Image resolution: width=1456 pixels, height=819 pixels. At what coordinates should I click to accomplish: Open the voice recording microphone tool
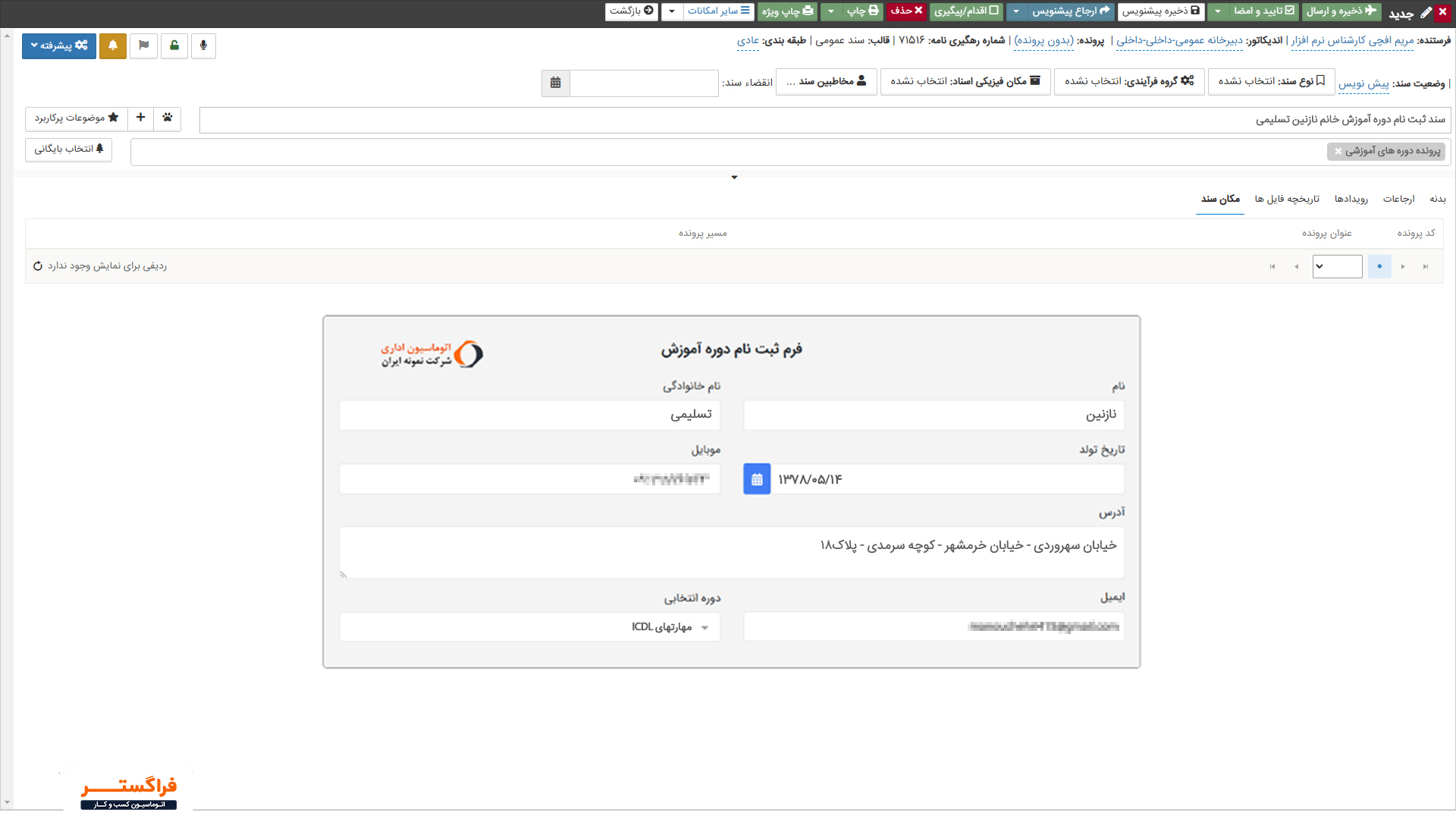203,46
